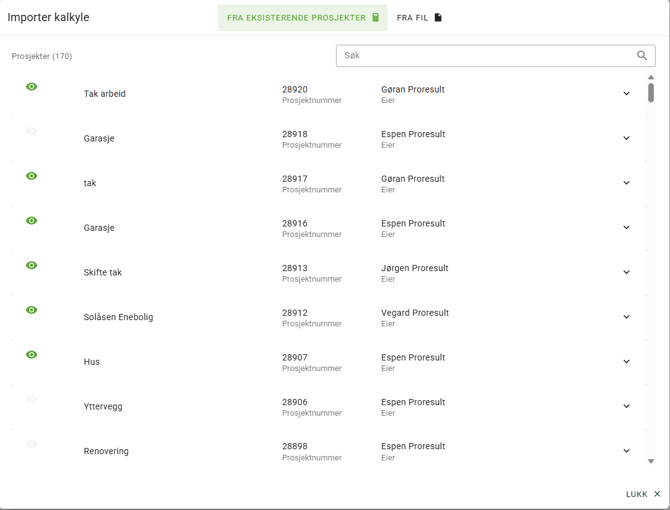Expand the Tak arbeid project row

point(626,94)
